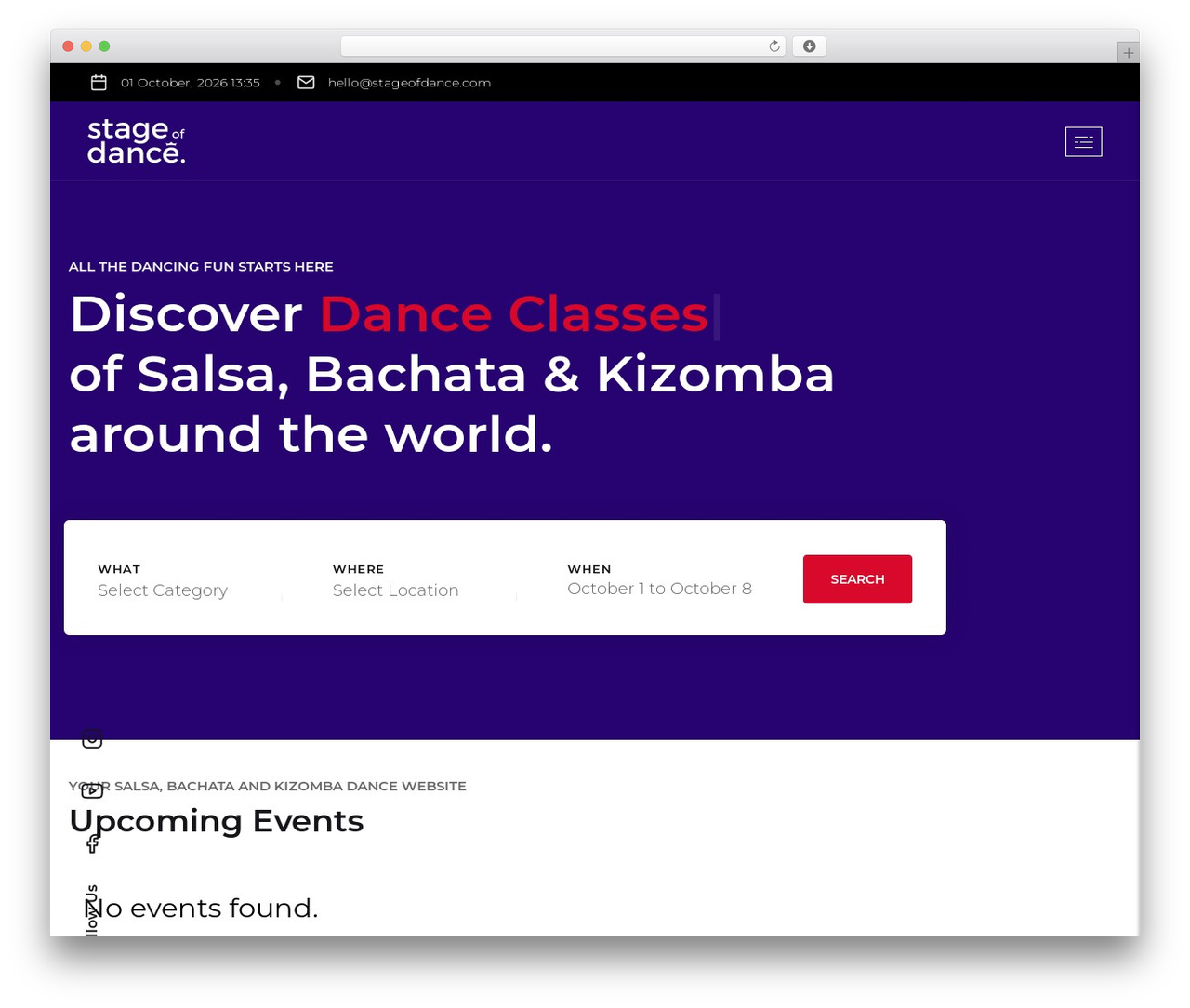Click the browser reload icon
Viewport: 1190px width, 1008px height.
coord(773,46)
